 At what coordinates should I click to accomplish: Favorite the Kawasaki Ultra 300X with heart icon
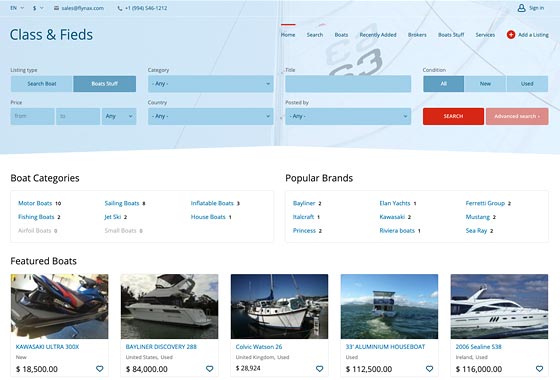point(100,369)
